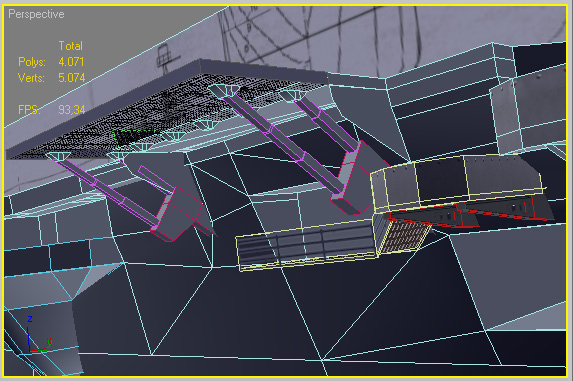Screen dimensions: 573x381
Task: Select the small antenna sketch on the wall
Action: 166,56
